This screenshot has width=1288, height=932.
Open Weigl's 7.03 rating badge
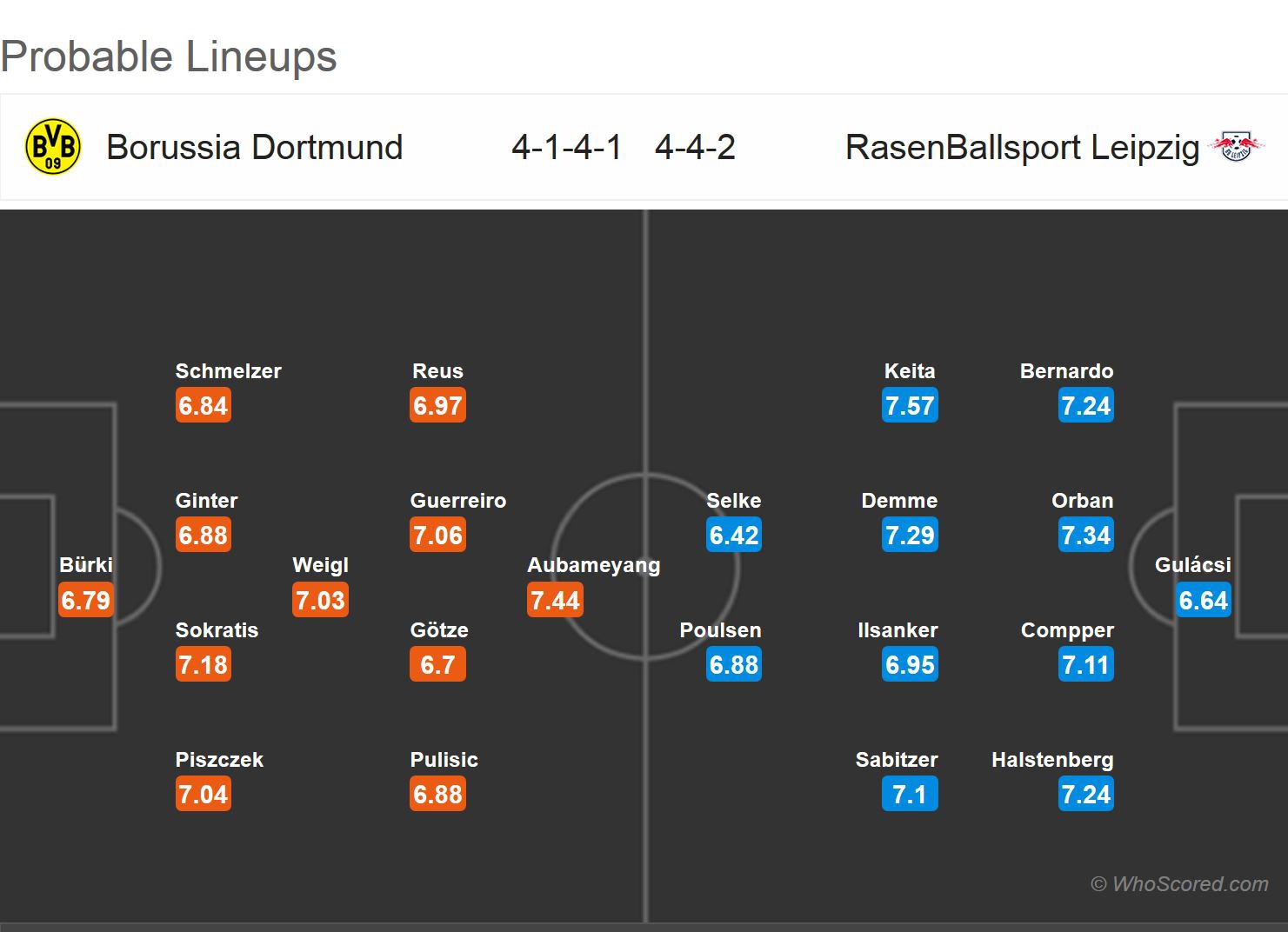(320, 600)
